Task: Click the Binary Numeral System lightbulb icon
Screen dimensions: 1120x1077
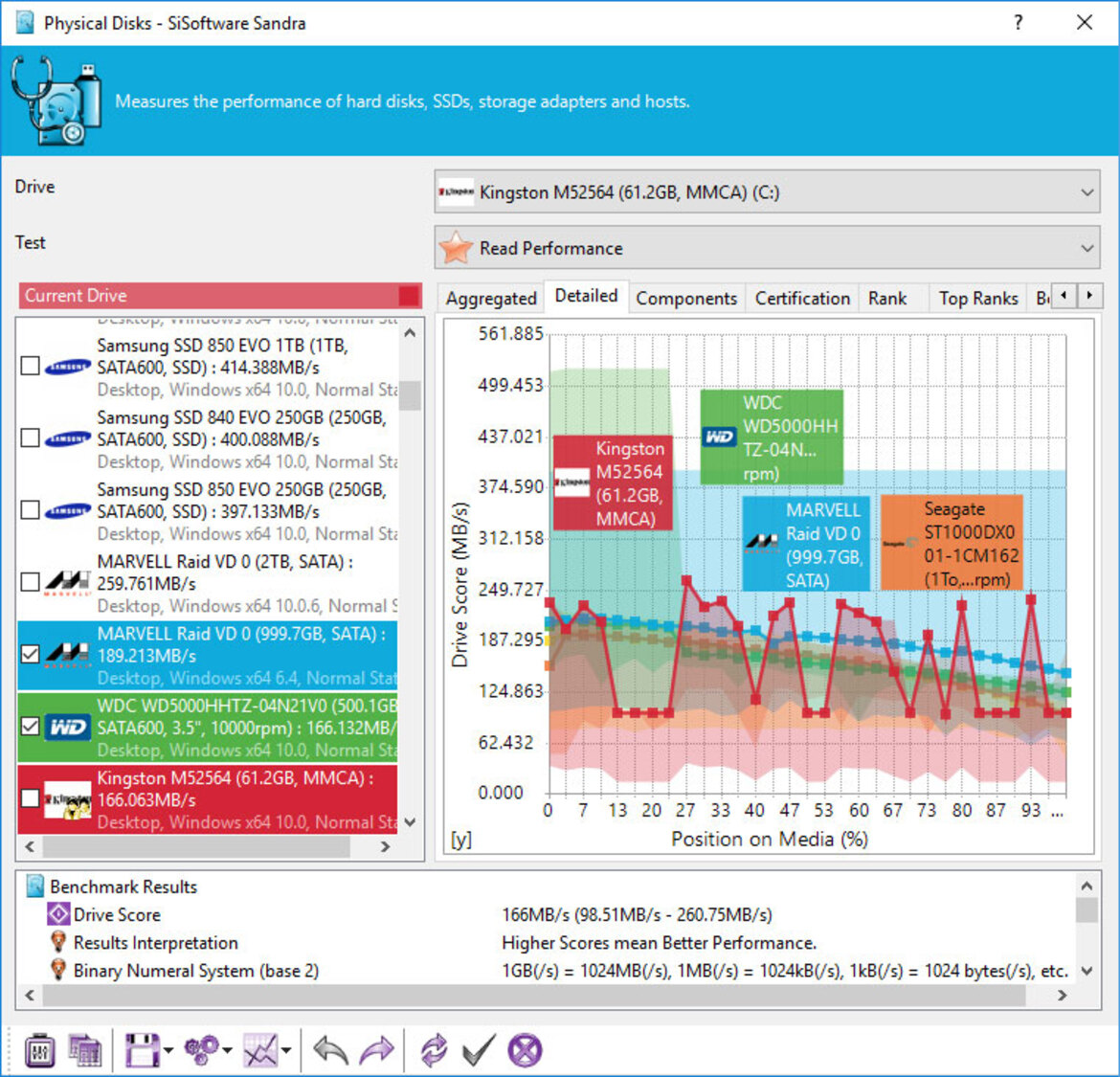Action: coord(58,970)
